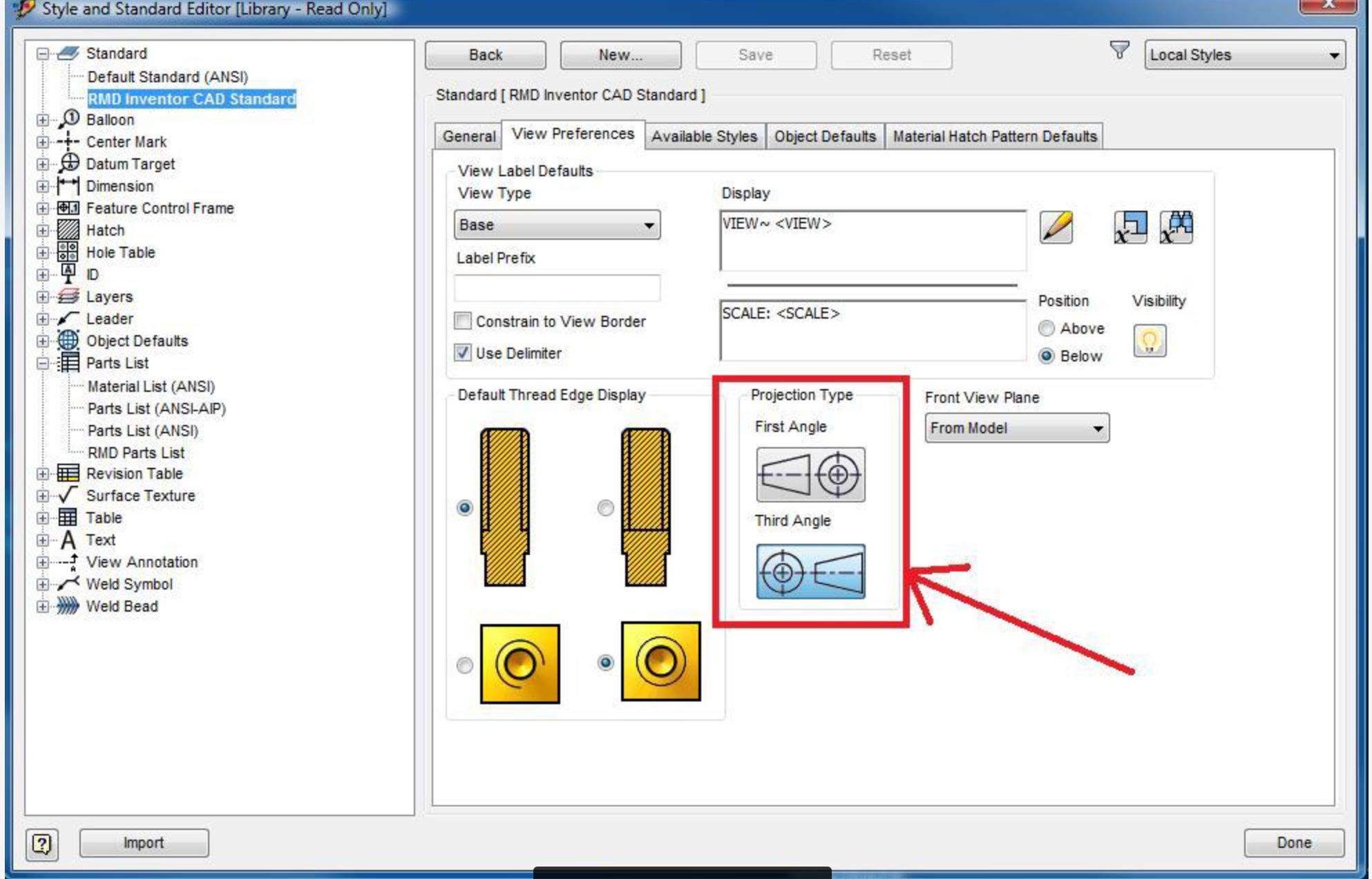
Task: Expand the Dimension tree node
Action: (x=43, y=187)
